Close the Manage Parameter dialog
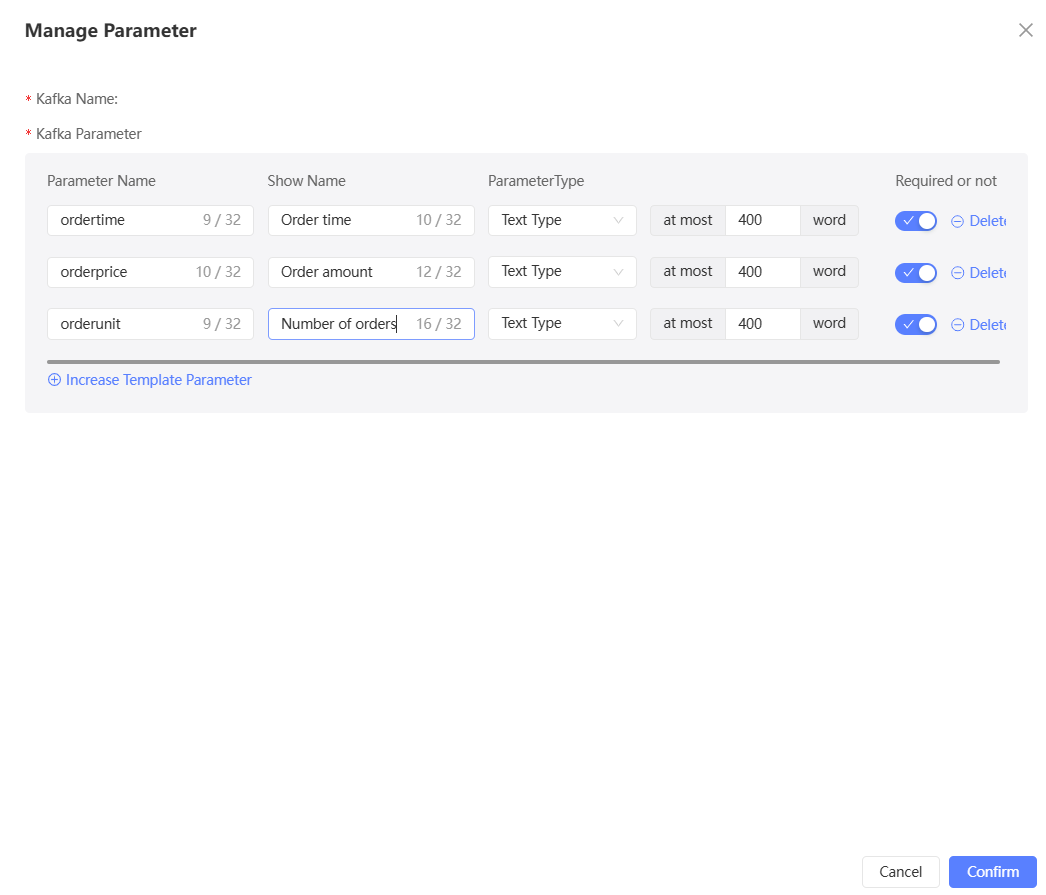The image size is (1046, 895). [1025, 30]
